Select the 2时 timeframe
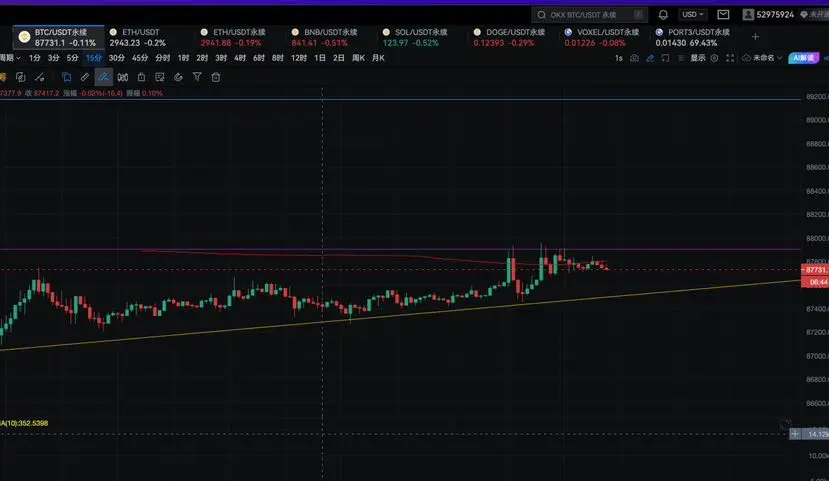Screen dimensions: 829x481 [202, 58]
